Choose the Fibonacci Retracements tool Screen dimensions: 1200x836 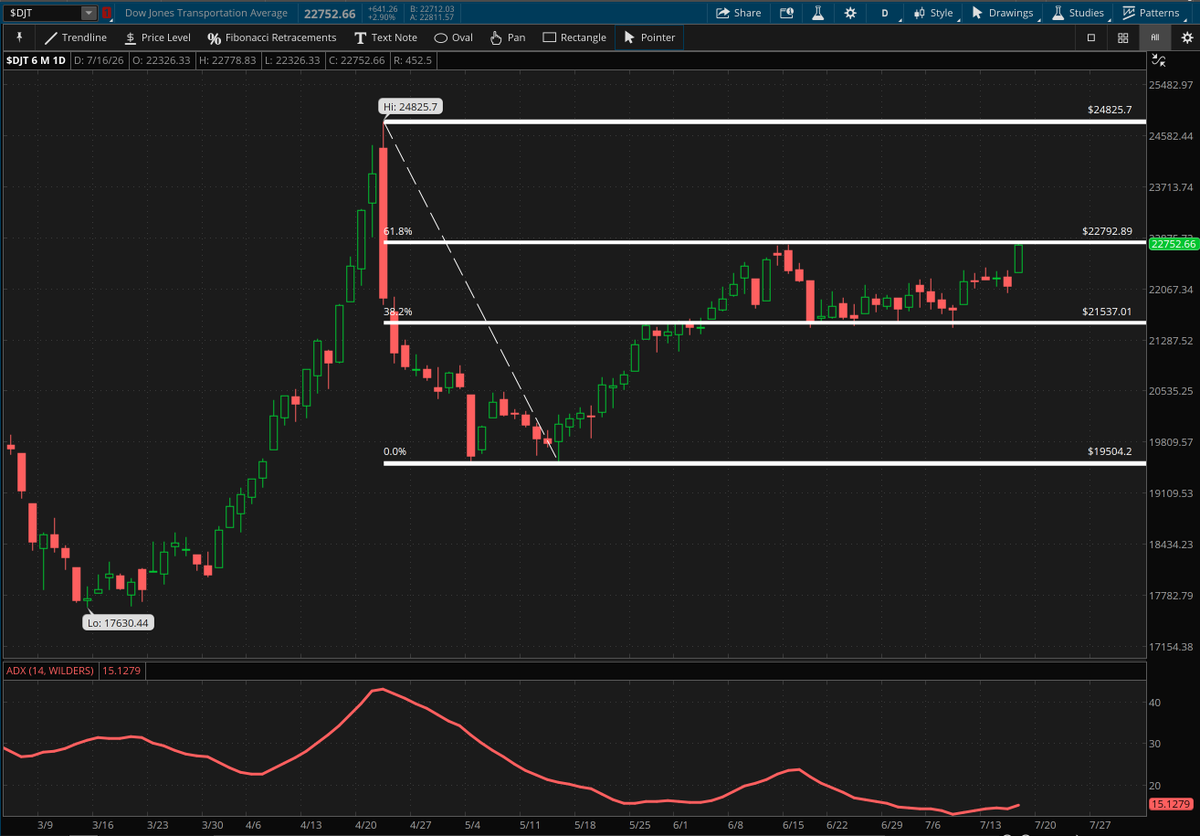[272, 37]
